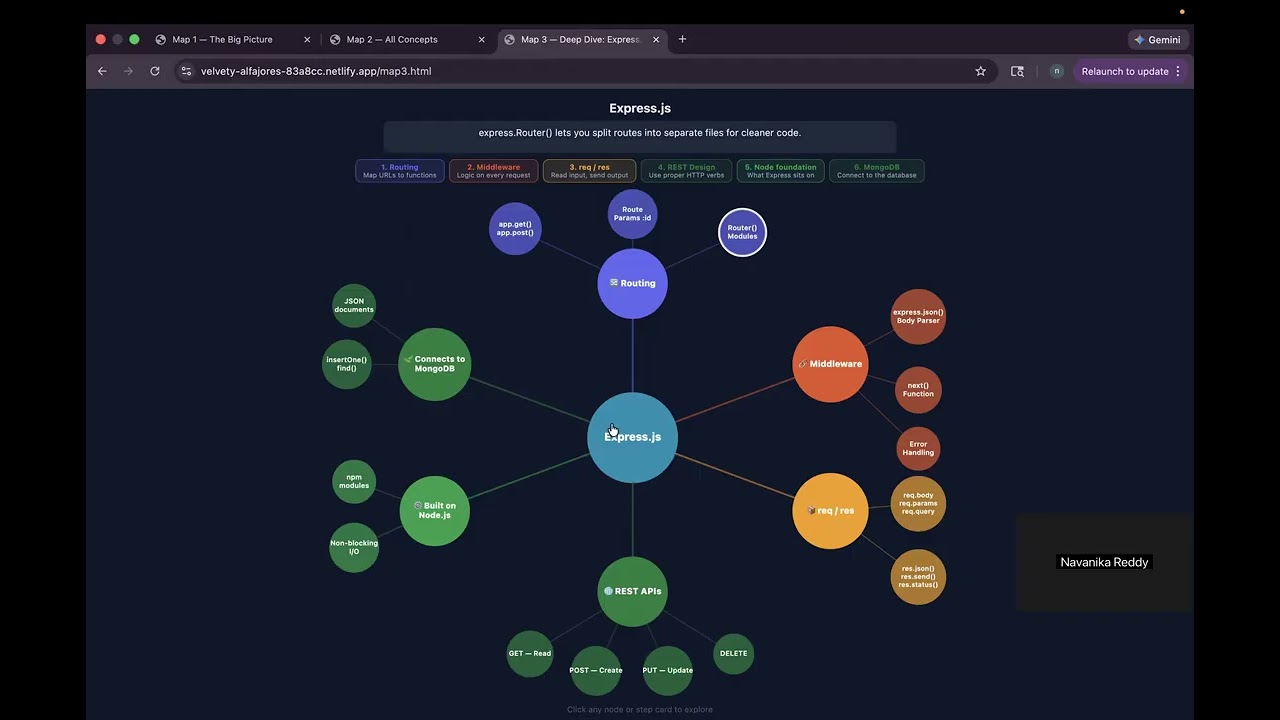This screenshot has width=1280, height=720.
Task: Click the purple Routing node
Action: click(x=632, y=283)
